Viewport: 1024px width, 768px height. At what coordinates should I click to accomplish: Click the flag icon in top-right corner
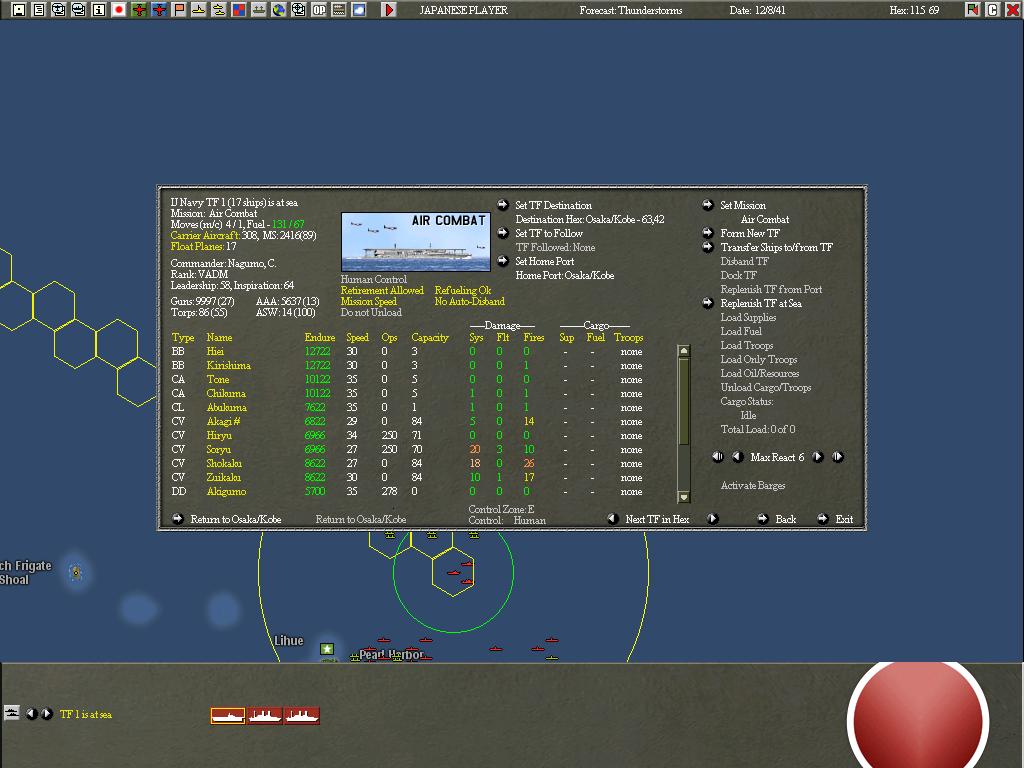point(973,10)
